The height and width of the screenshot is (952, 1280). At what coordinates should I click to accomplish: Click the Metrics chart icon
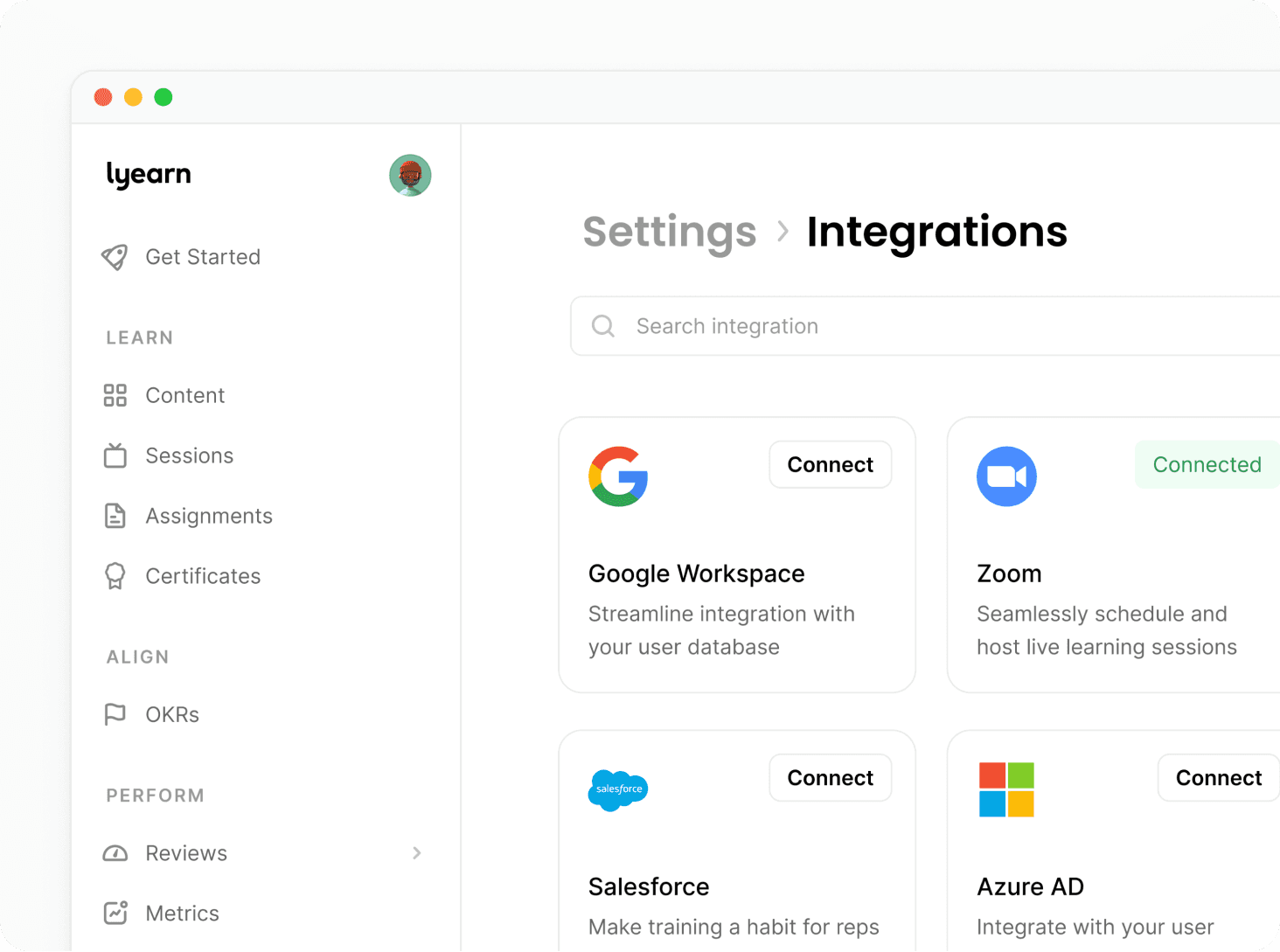115,913
